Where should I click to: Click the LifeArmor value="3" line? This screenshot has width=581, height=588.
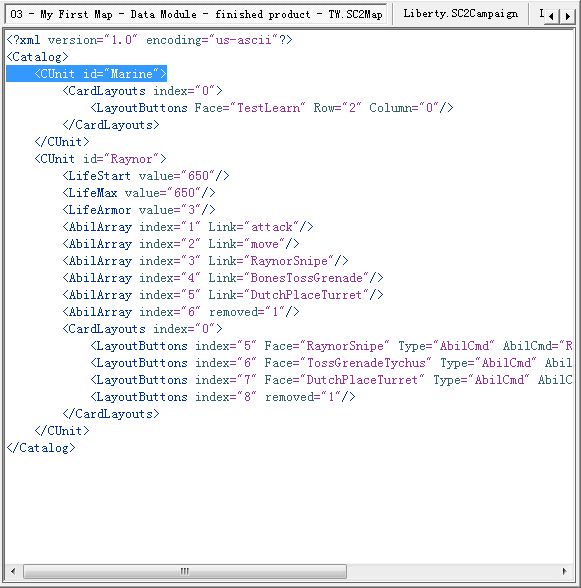(x=139, y=210)
